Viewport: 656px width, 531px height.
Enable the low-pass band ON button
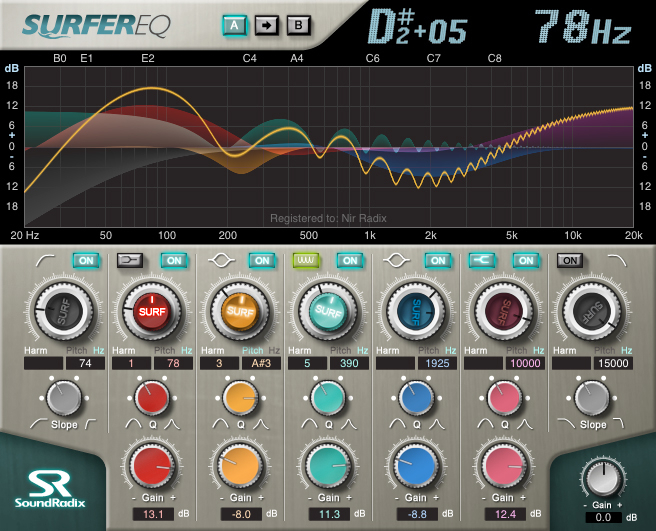(570, 260)
